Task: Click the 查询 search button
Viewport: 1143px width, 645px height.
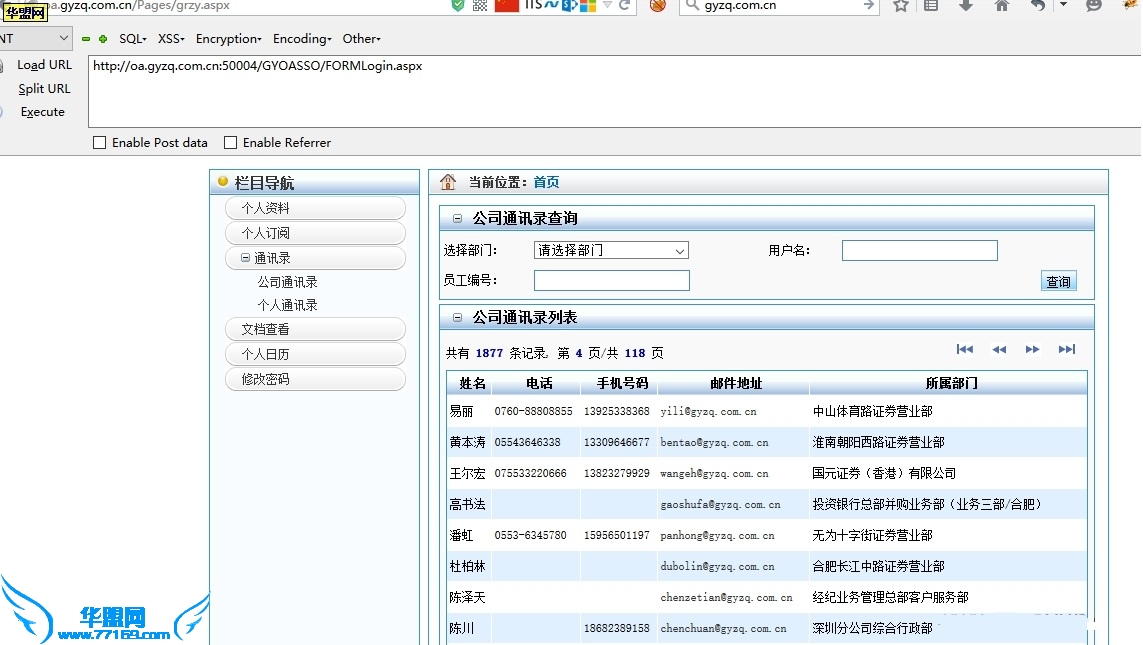Action: 1058,282
